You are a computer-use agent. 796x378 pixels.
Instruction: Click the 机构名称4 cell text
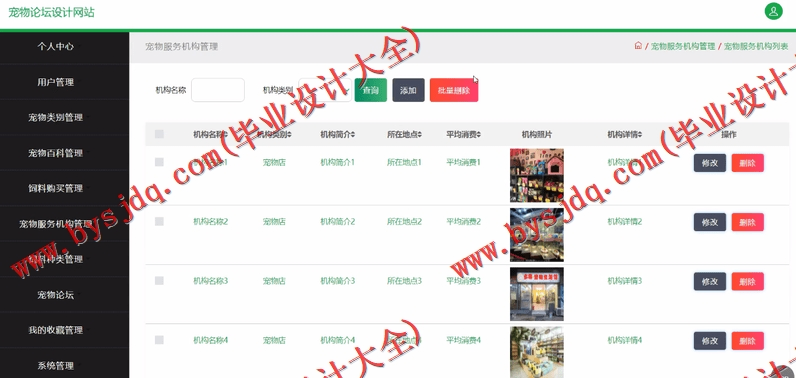[211, 340]
